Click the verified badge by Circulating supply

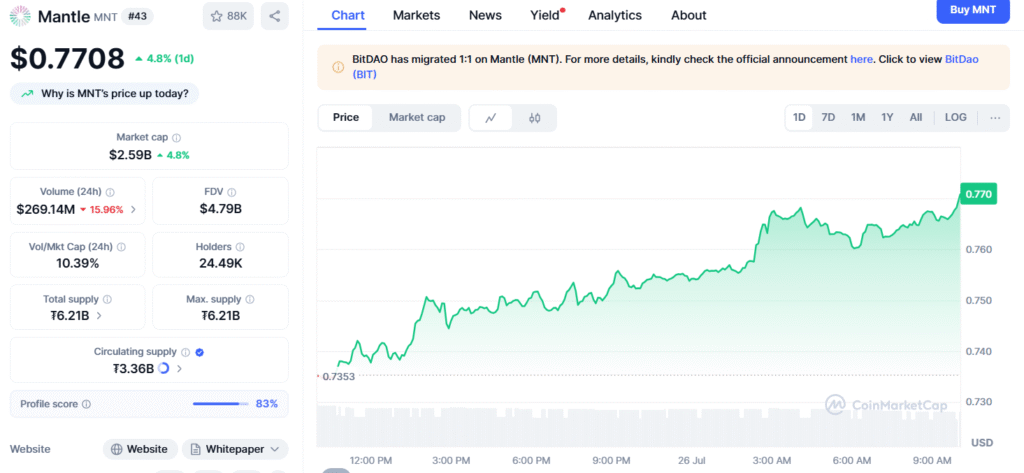point(200,352)
